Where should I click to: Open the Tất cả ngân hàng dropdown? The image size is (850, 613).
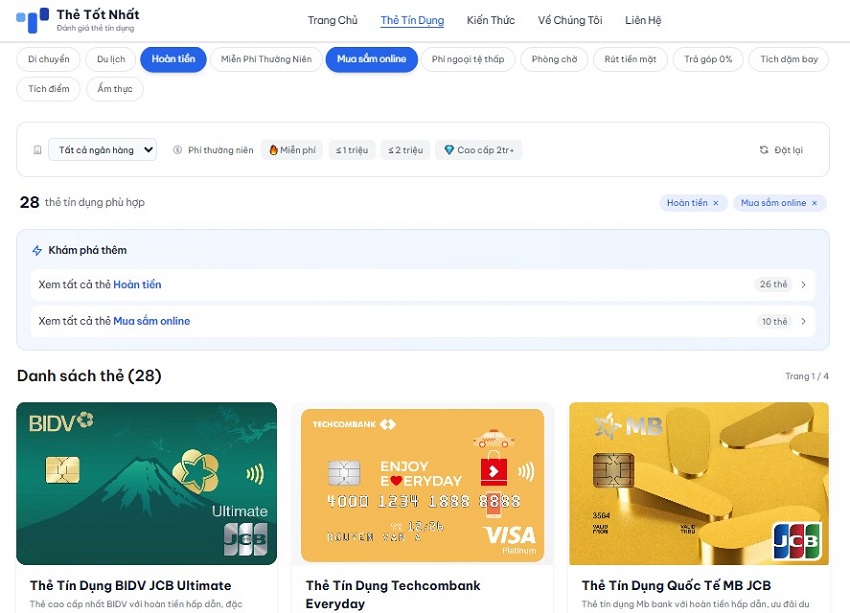pyautogui.click(x=102, y=148)
